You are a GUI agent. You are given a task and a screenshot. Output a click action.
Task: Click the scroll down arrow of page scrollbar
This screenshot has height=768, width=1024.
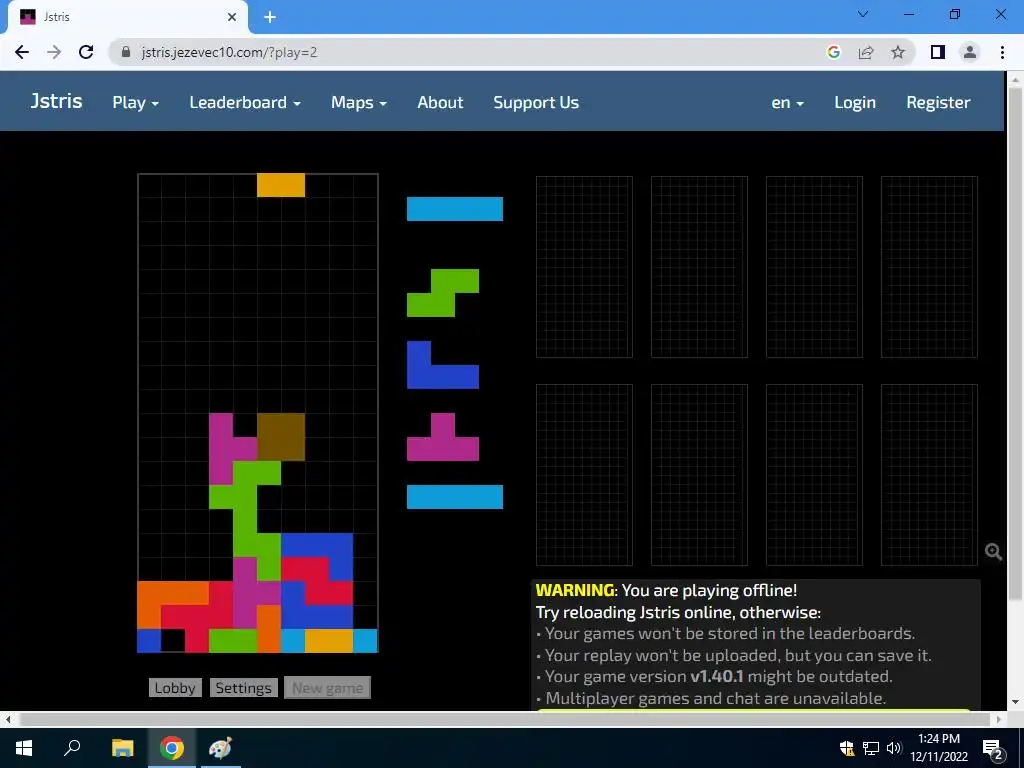(1014, 702)
